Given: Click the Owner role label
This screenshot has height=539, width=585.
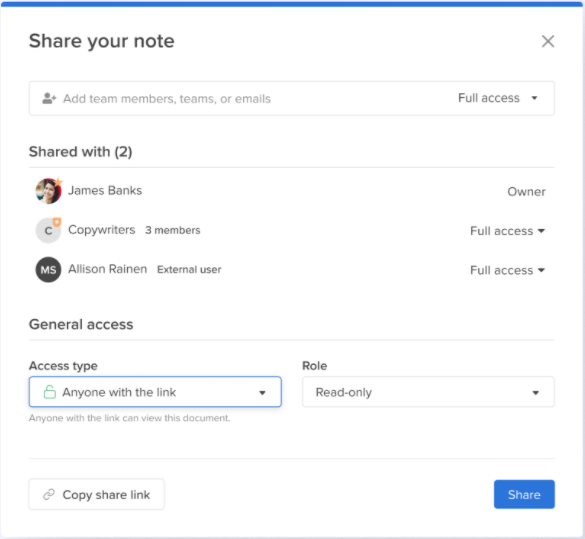Looking at the screenshot, I should [526, 192].
